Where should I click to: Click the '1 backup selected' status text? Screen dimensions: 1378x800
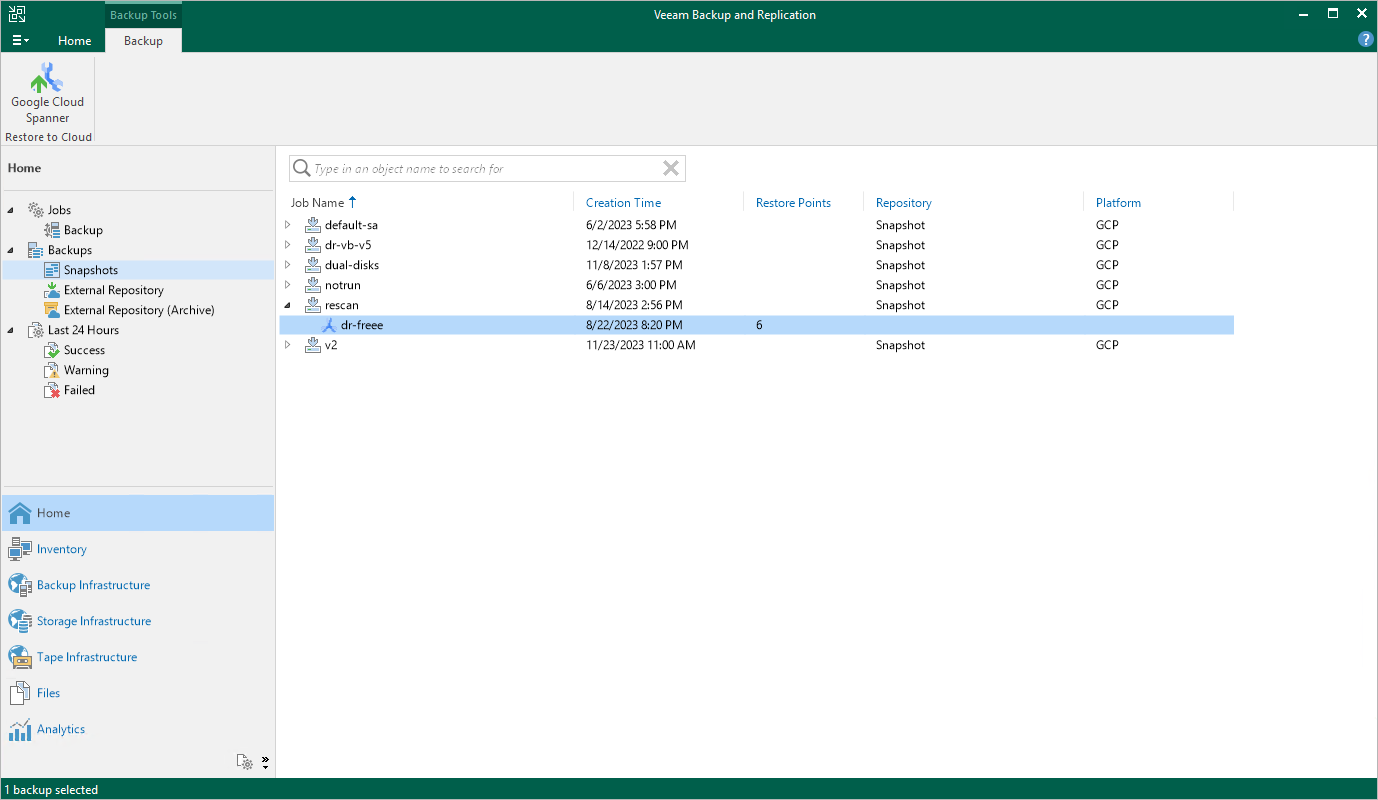pos(51,790)
